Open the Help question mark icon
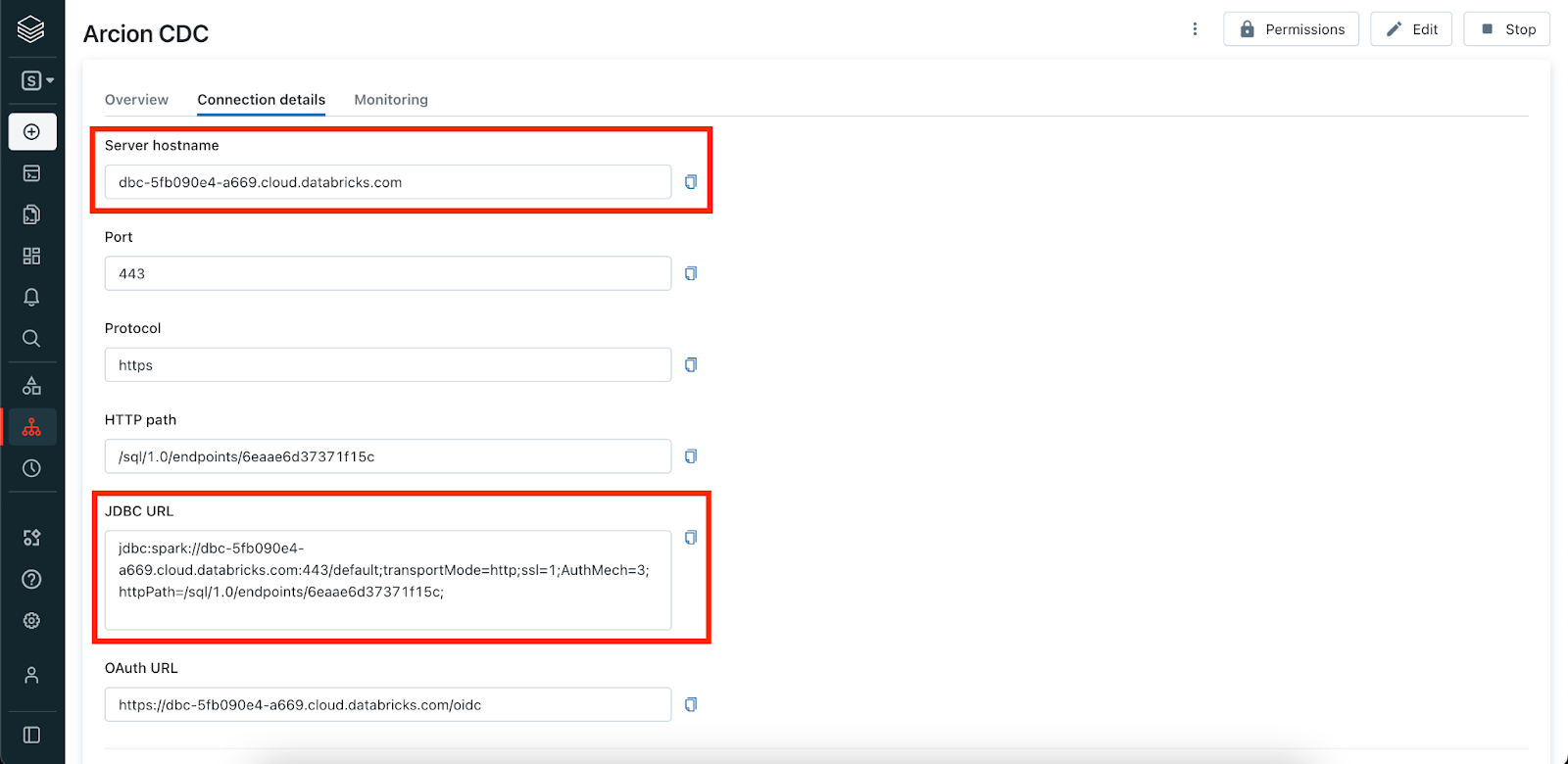The image size is (1568, 764). pos(31,579)
